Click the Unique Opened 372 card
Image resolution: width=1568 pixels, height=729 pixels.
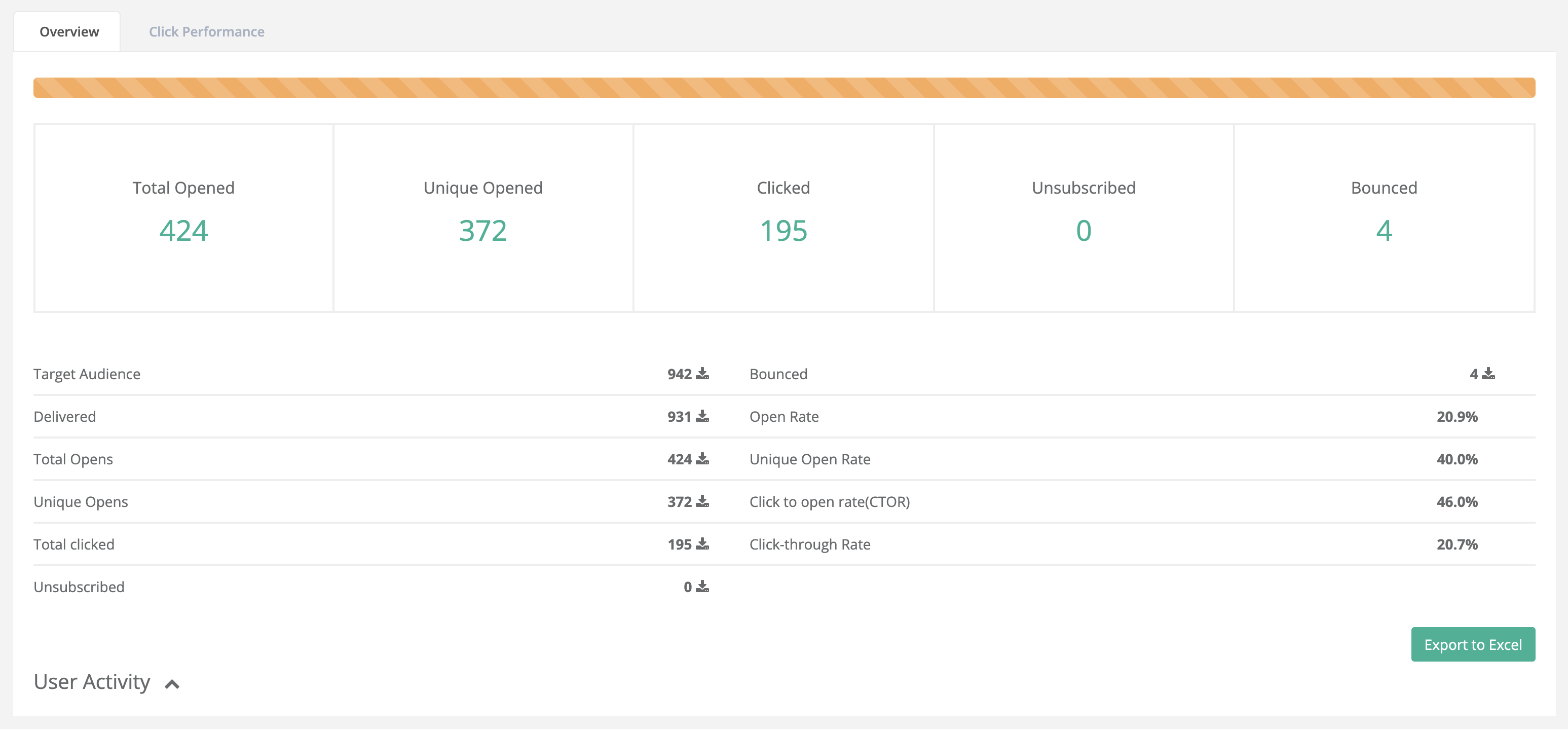pos(482,217)
